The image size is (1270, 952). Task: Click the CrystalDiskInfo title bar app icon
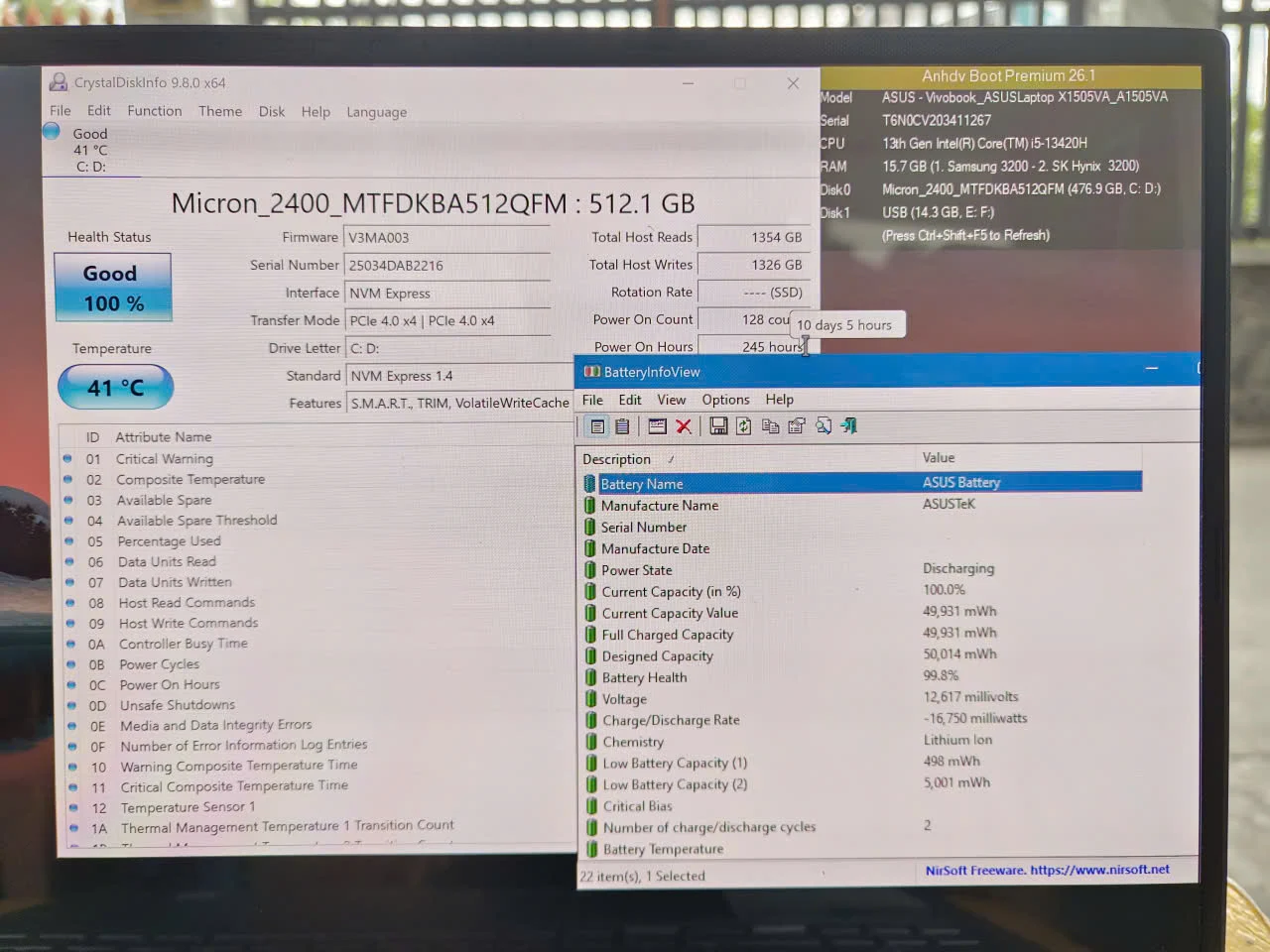click(59, 82)
